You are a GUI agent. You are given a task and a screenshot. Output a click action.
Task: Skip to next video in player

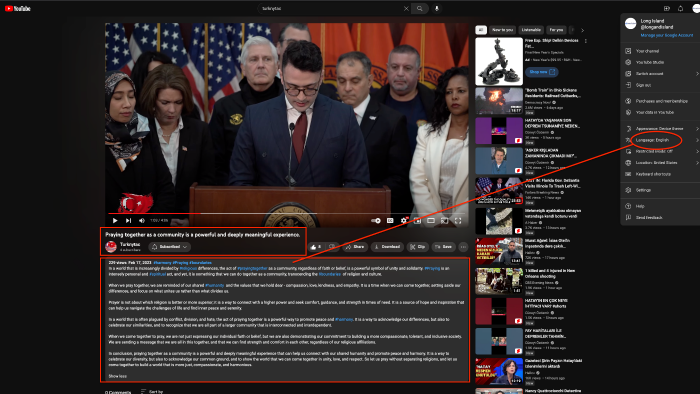point(129,220)
